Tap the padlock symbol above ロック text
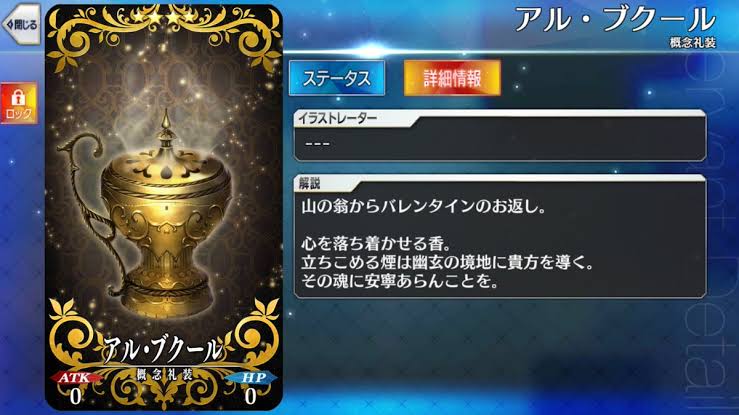Image resolution: width=739 pixels, height=415 pixels. point(18,97)
